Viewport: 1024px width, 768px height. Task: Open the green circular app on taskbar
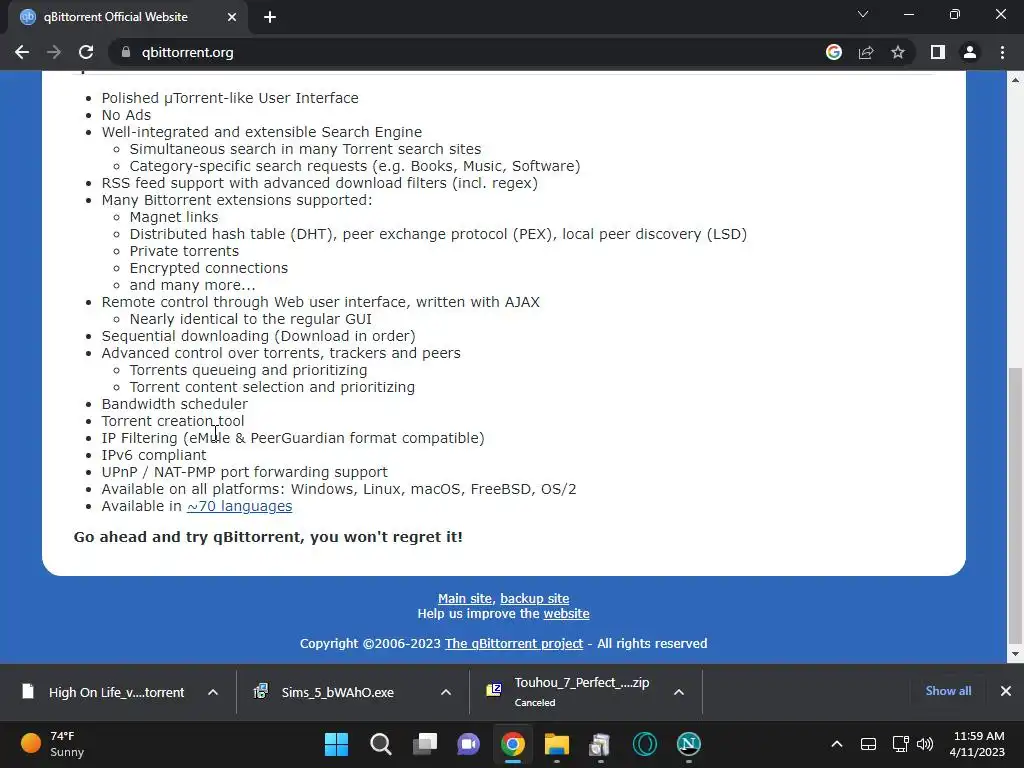[645, 744]
